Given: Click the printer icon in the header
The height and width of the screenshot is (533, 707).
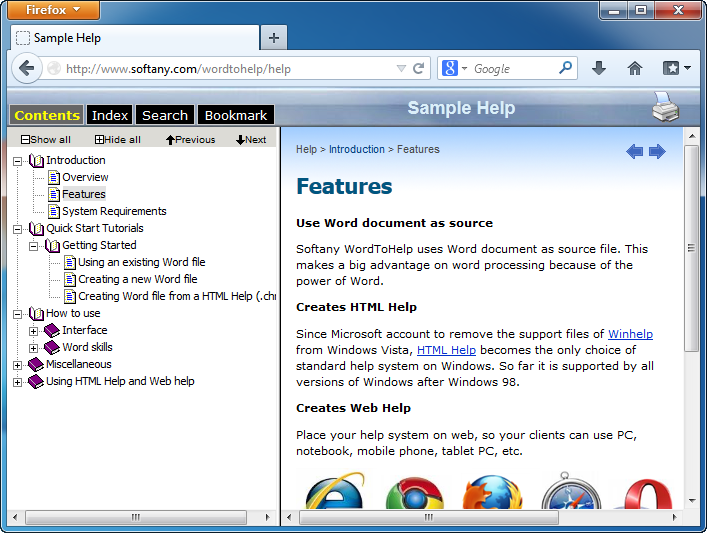Looking at the screenshot, I should [665, 107].
